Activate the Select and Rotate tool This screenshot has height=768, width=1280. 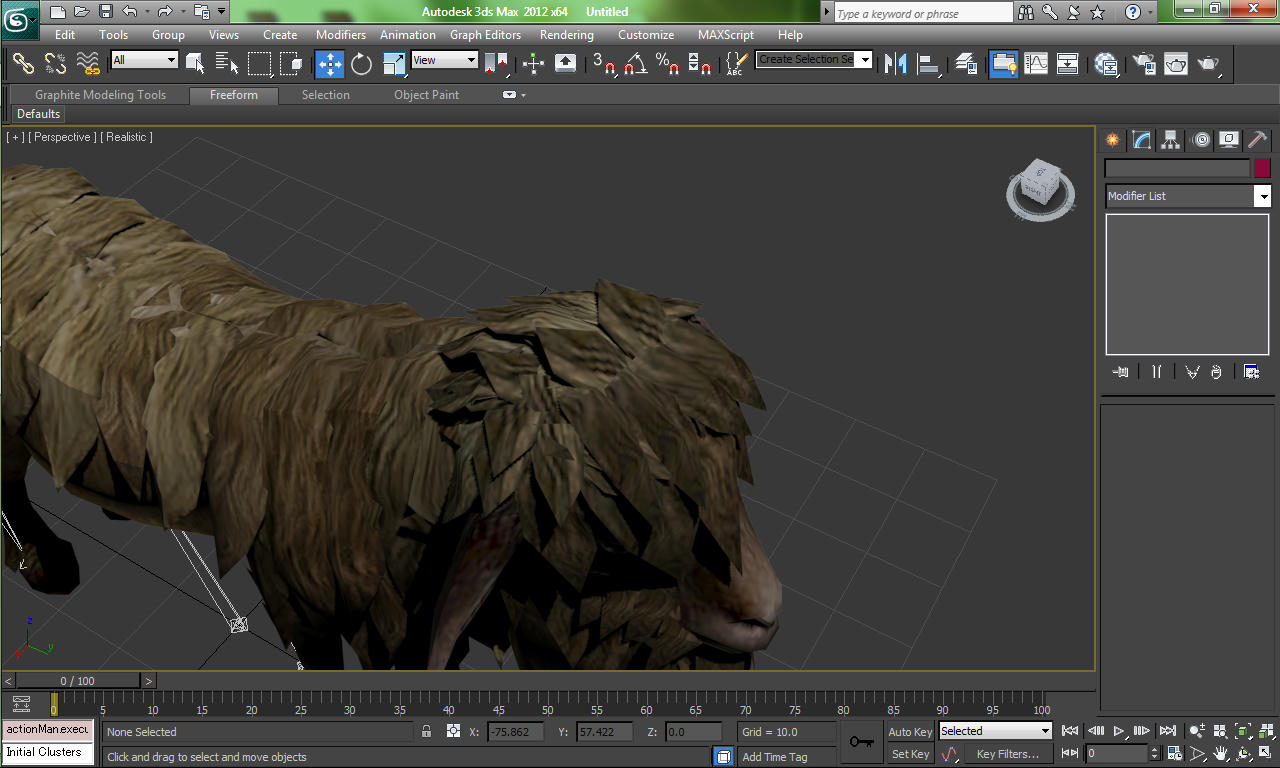(362, 63)
